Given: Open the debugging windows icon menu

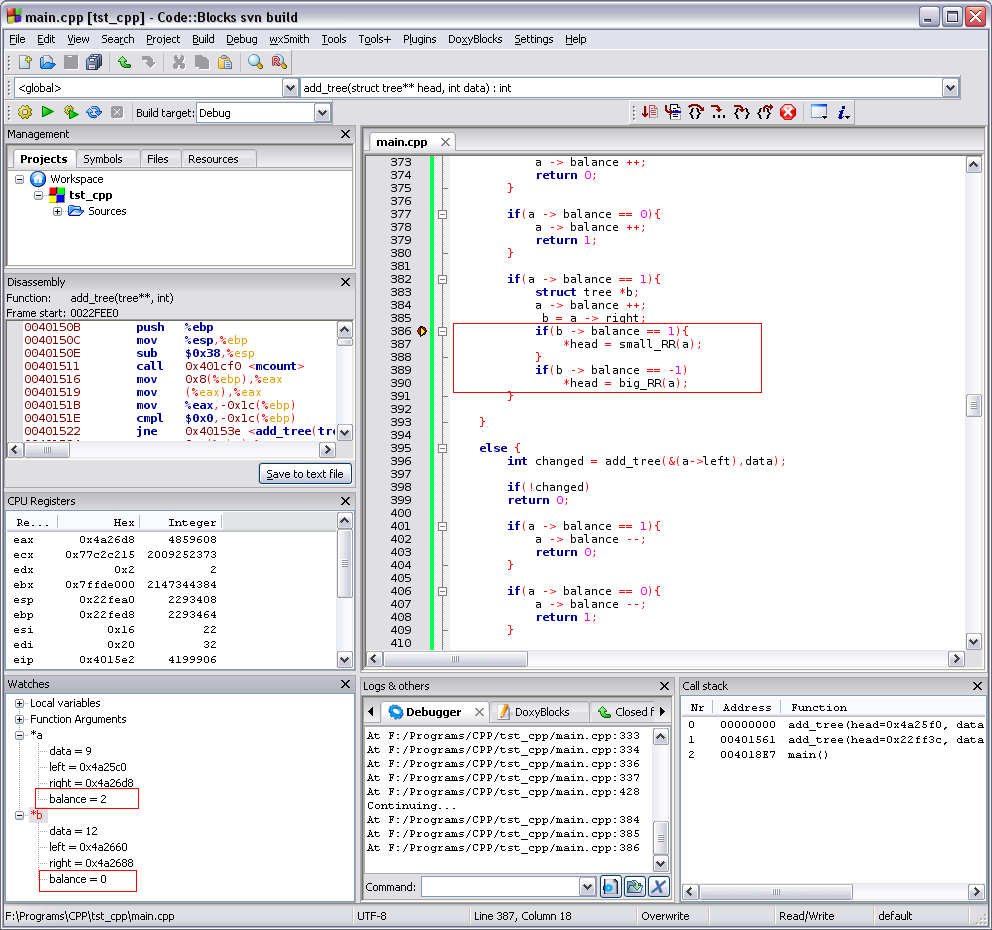Looking at the screenshot, I should pyautogui.click(x=819, y=112).
